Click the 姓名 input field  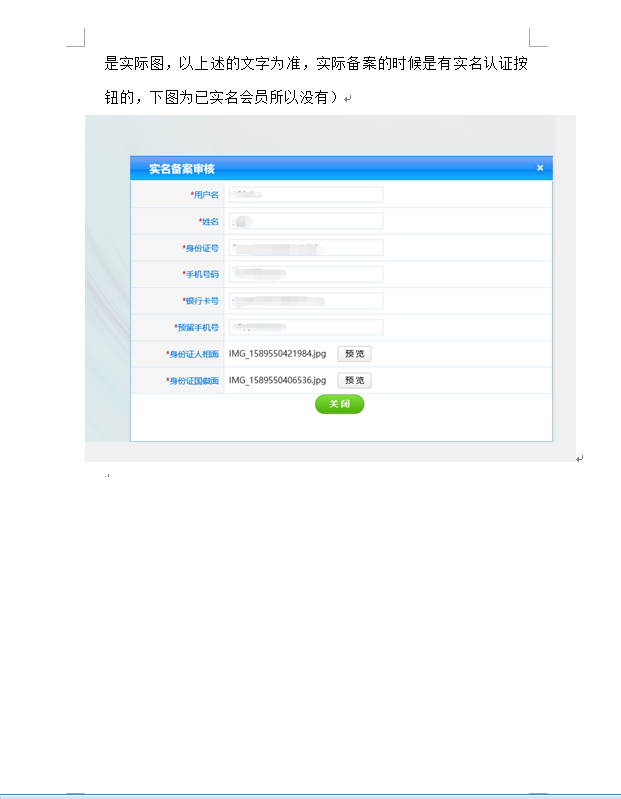pyautogui.click(x=306, y=221)
